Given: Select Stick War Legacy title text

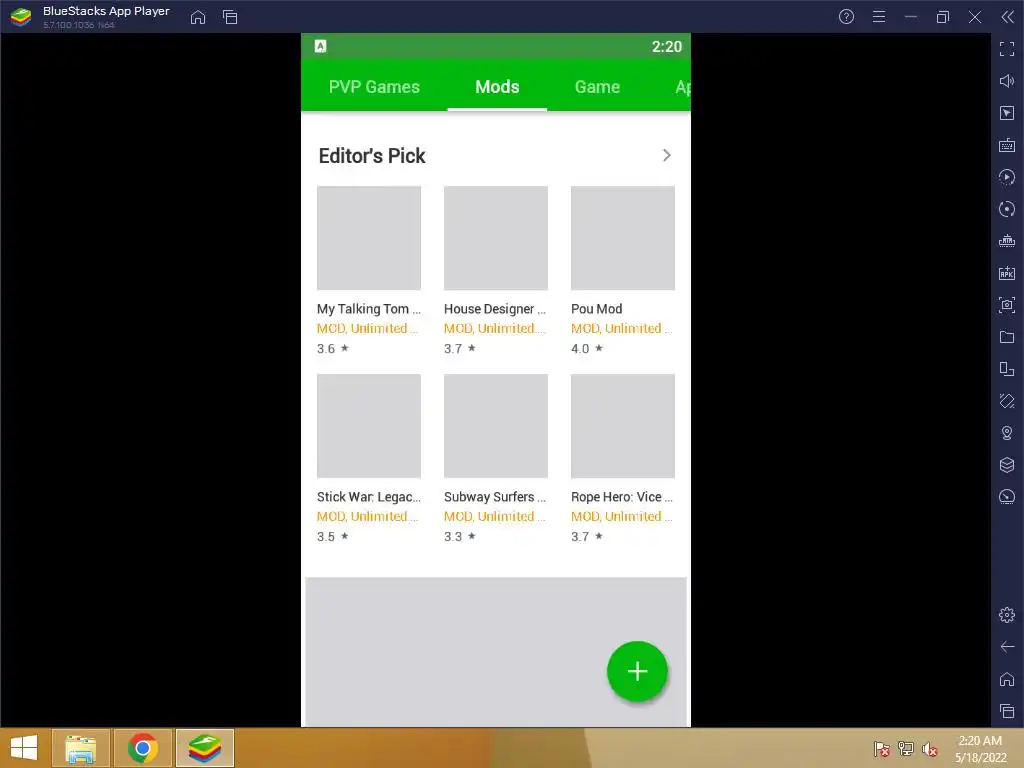Looking at the screenshot, I should click(x=369, y=497).
